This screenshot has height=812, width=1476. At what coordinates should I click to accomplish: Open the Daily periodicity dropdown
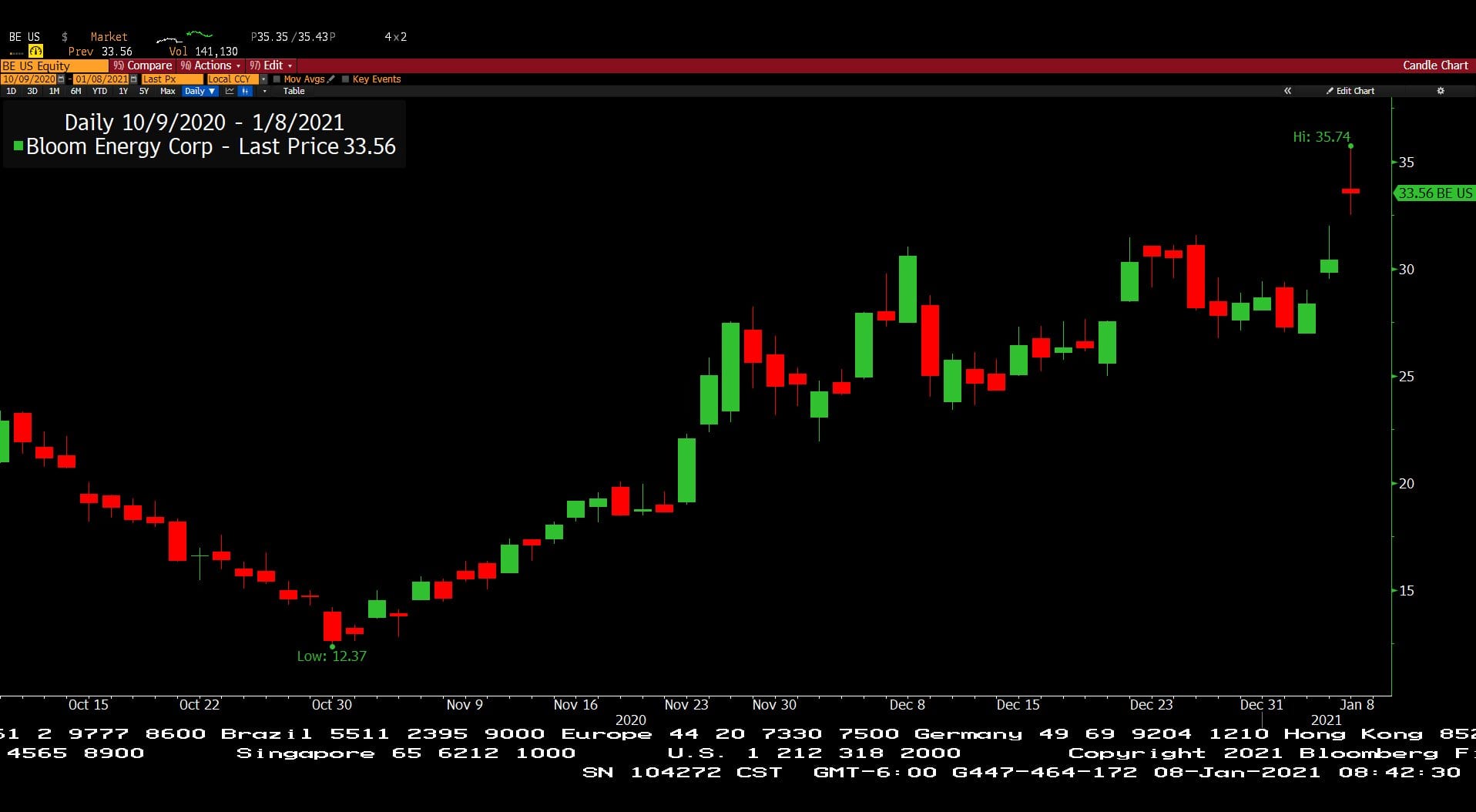[200, 91]
